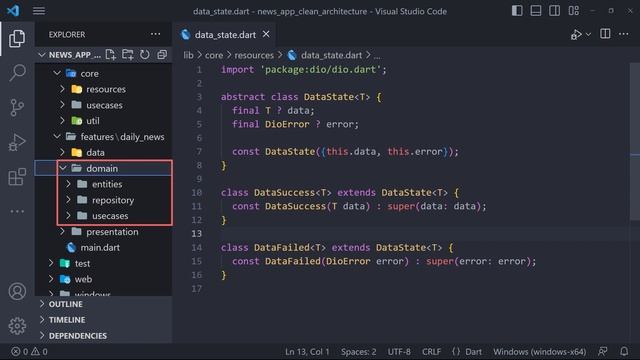Expand the web folder
The height and width of the screenshot is (360, 640).
[51, 279]
